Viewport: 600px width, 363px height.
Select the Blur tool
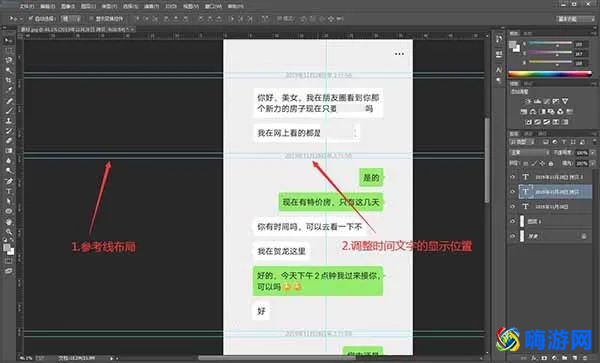[8, 161]
